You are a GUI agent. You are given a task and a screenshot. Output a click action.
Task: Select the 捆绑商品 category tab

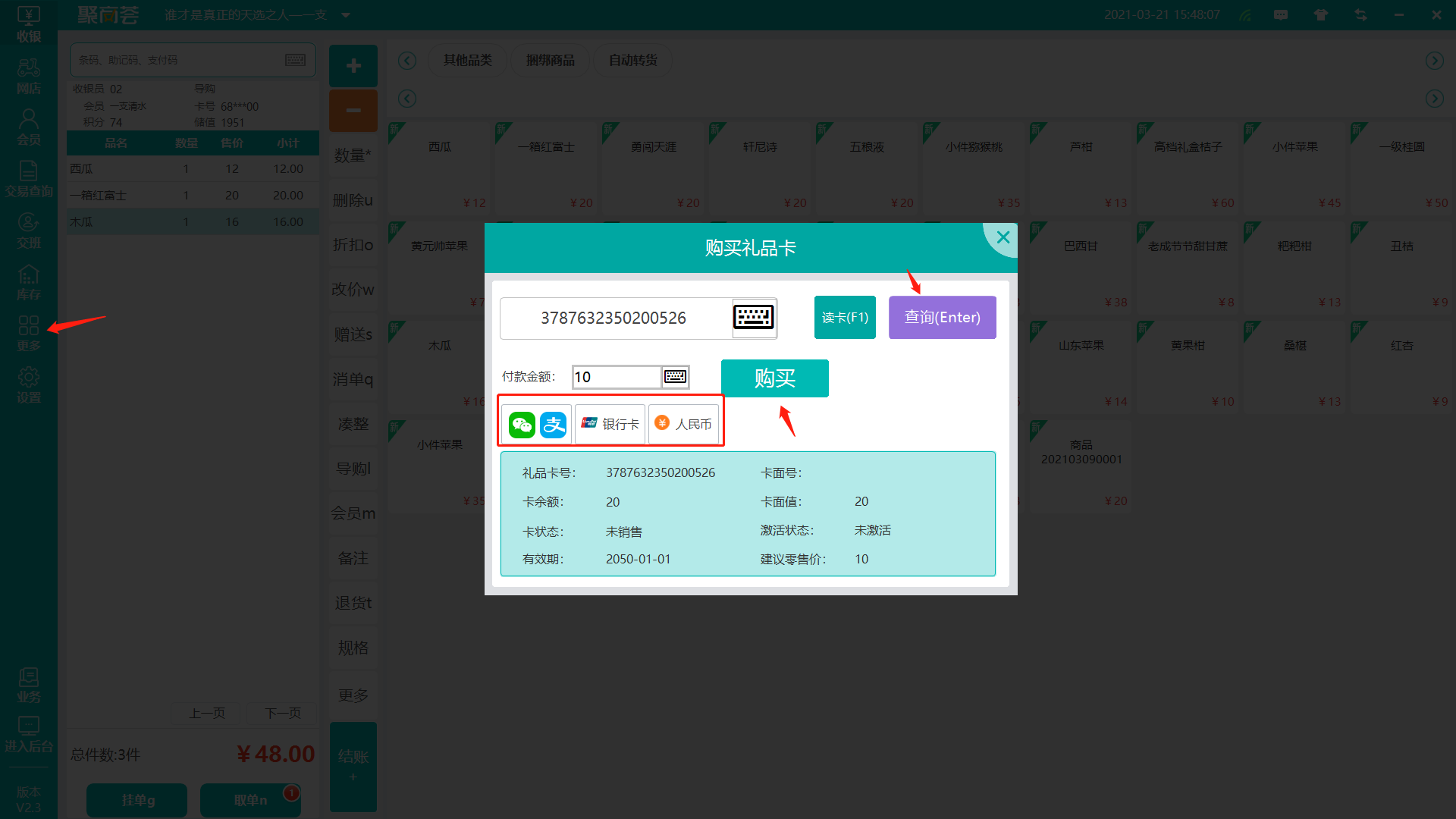click(x=551, y=60)
